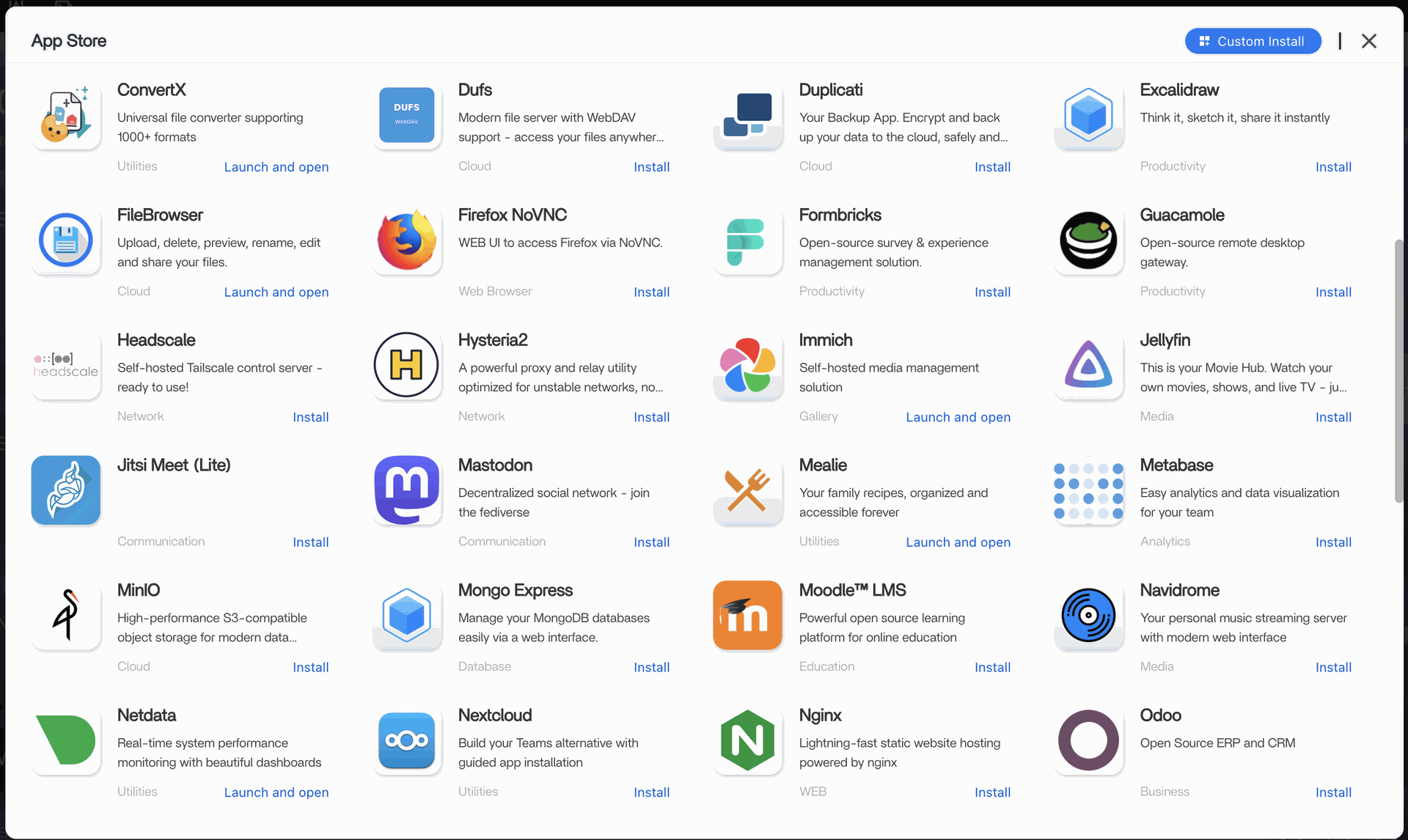The image size is (1408, 840).
Task: Open the Mastodon app icon
Action: [x=407, y=490]
